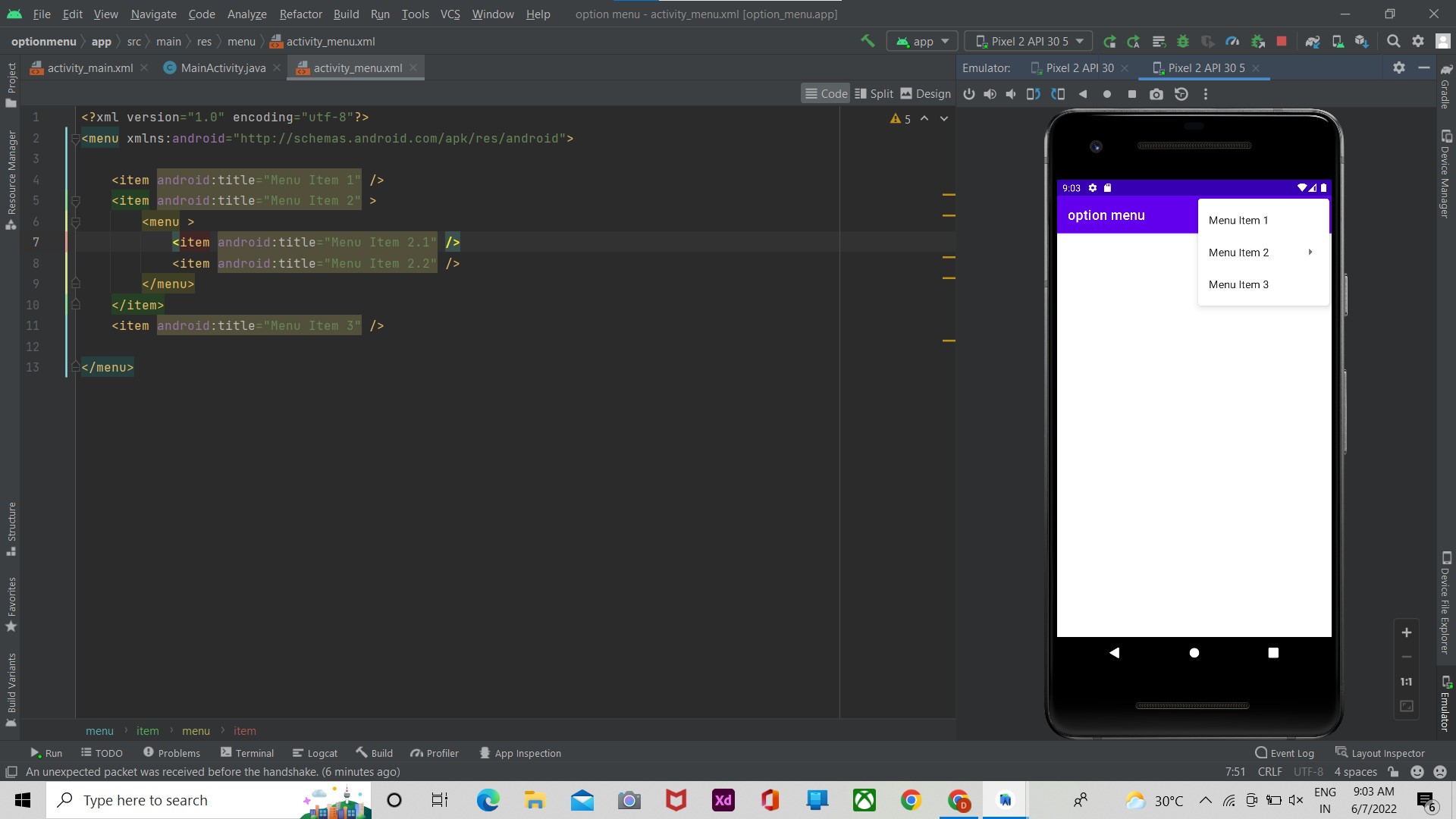Go to next highlighted warning arrow
The image size is (1456, 819).
coord(944,118)
